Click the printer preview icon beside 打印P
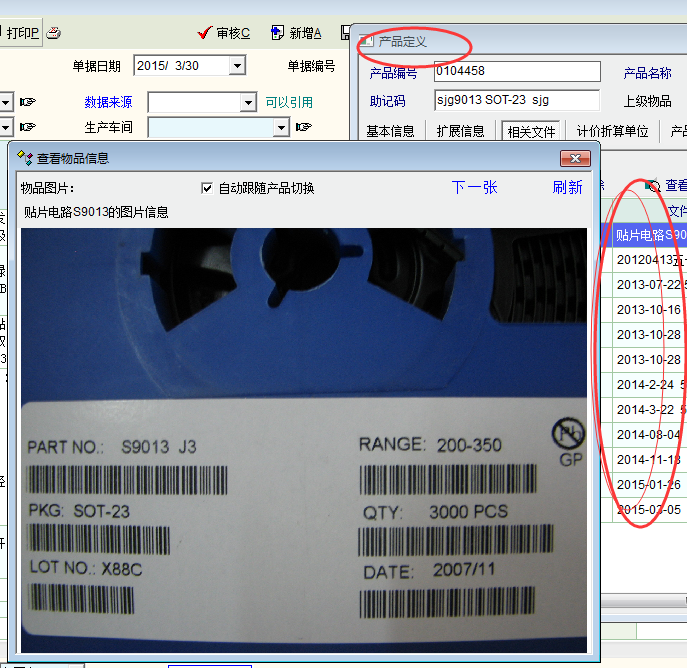Screen dimensions: 687x668 tap(54, 33)
